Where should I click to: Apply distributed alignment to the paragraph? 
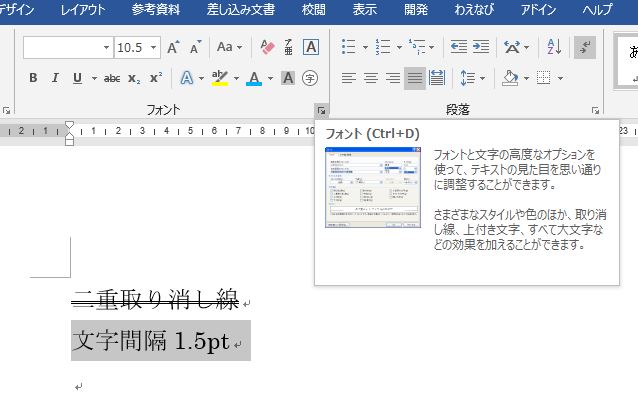coord(437,78)
